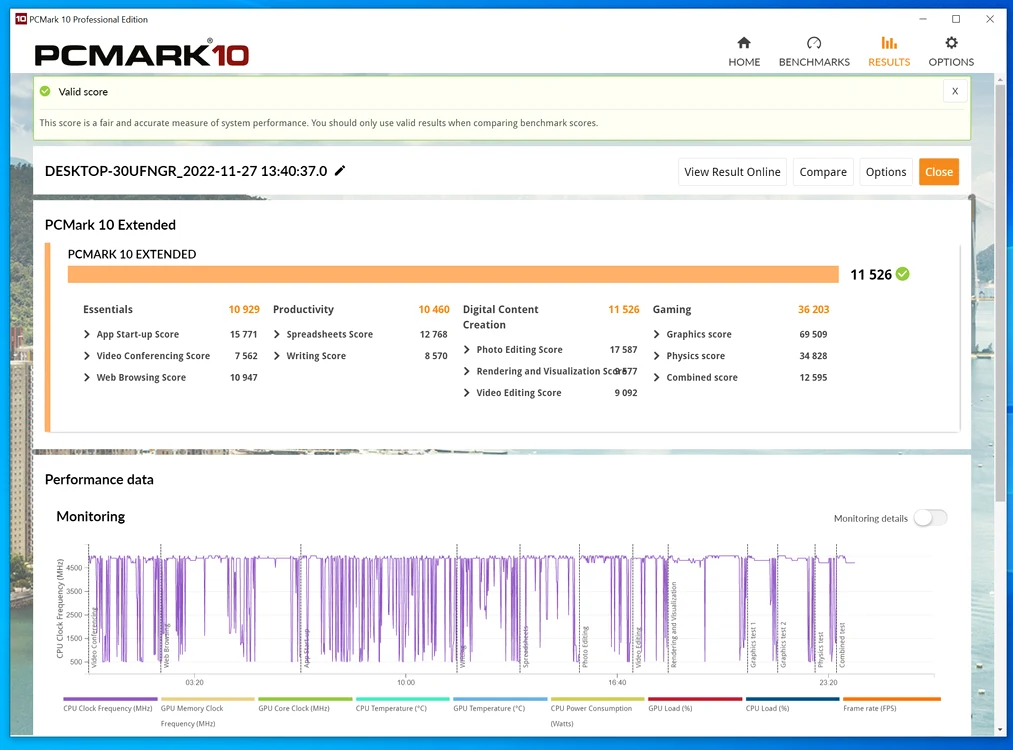This screenshot has height=750, width=1013.
Task: Edit result name with pencil icon
Action: 340,171
